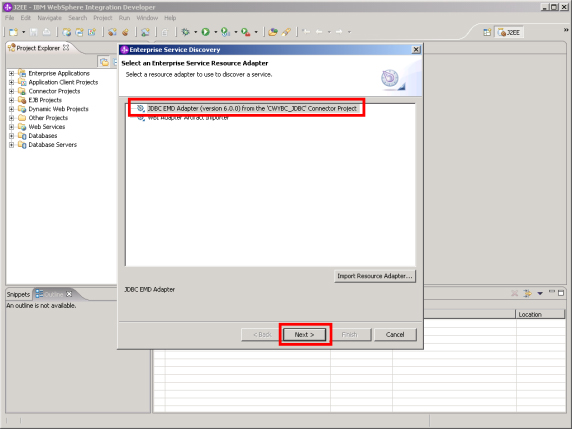Viewport: 572px width, 429px height.
Task: Close the Enterprise Service Discovery dialog
Action: (x=416, y=50)
